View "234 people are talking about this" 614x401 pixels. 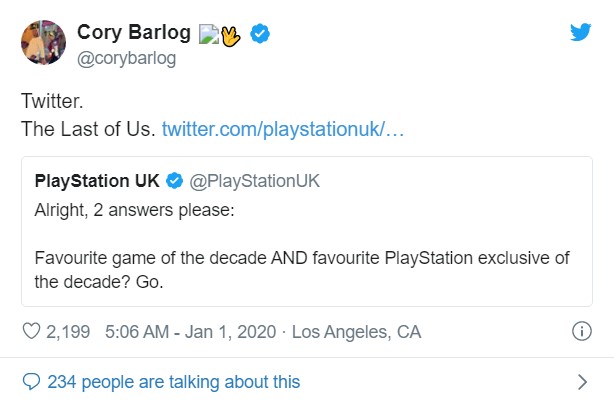pos(174,381)
